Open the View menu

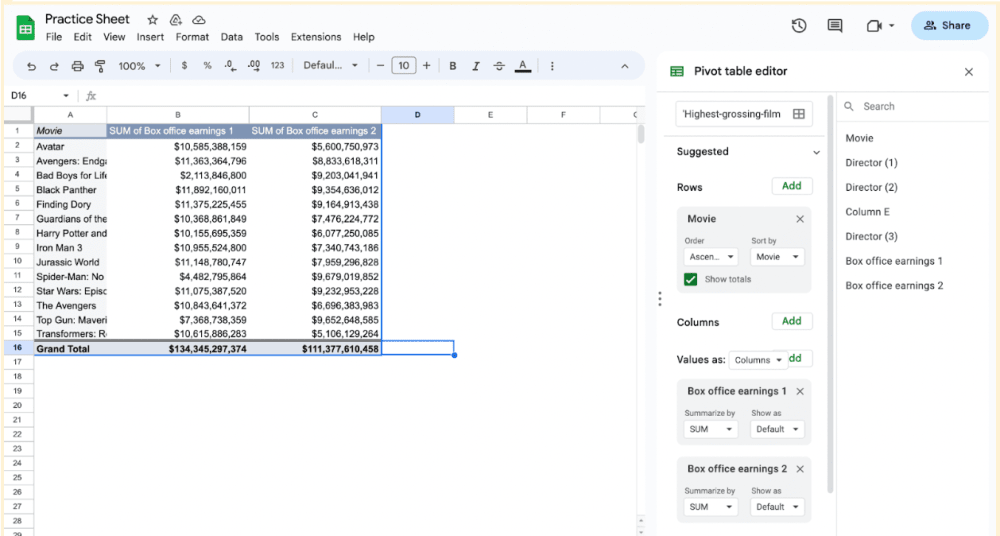click(114, 37)
